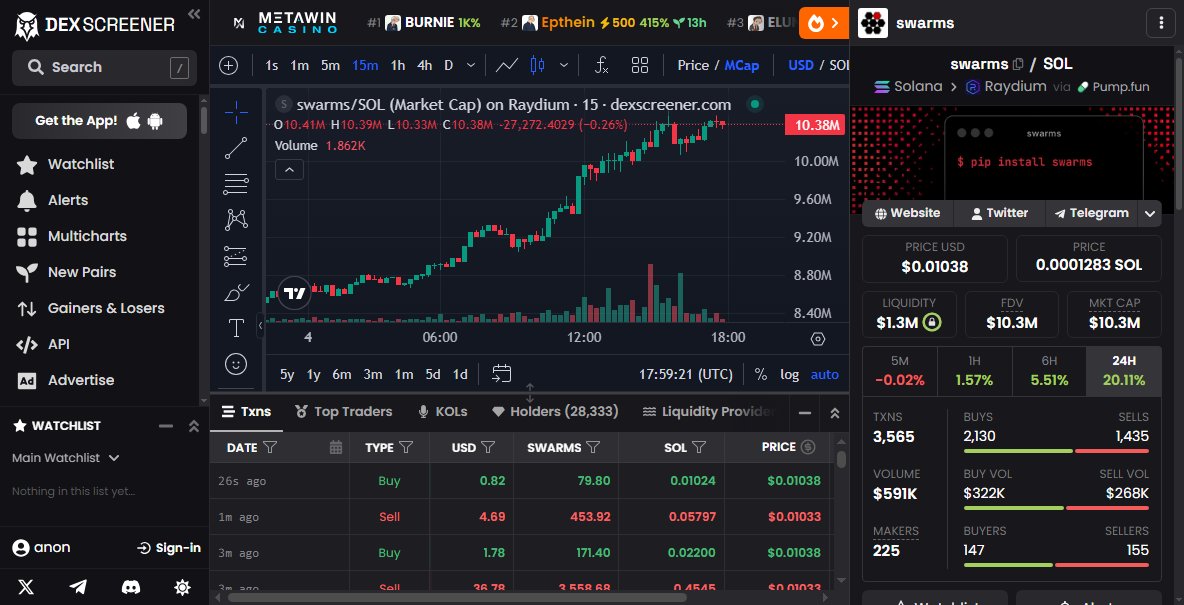1184x605 pixels.
Task: Expand chart type dropdown arrow
Action: [x=563, y=66]
